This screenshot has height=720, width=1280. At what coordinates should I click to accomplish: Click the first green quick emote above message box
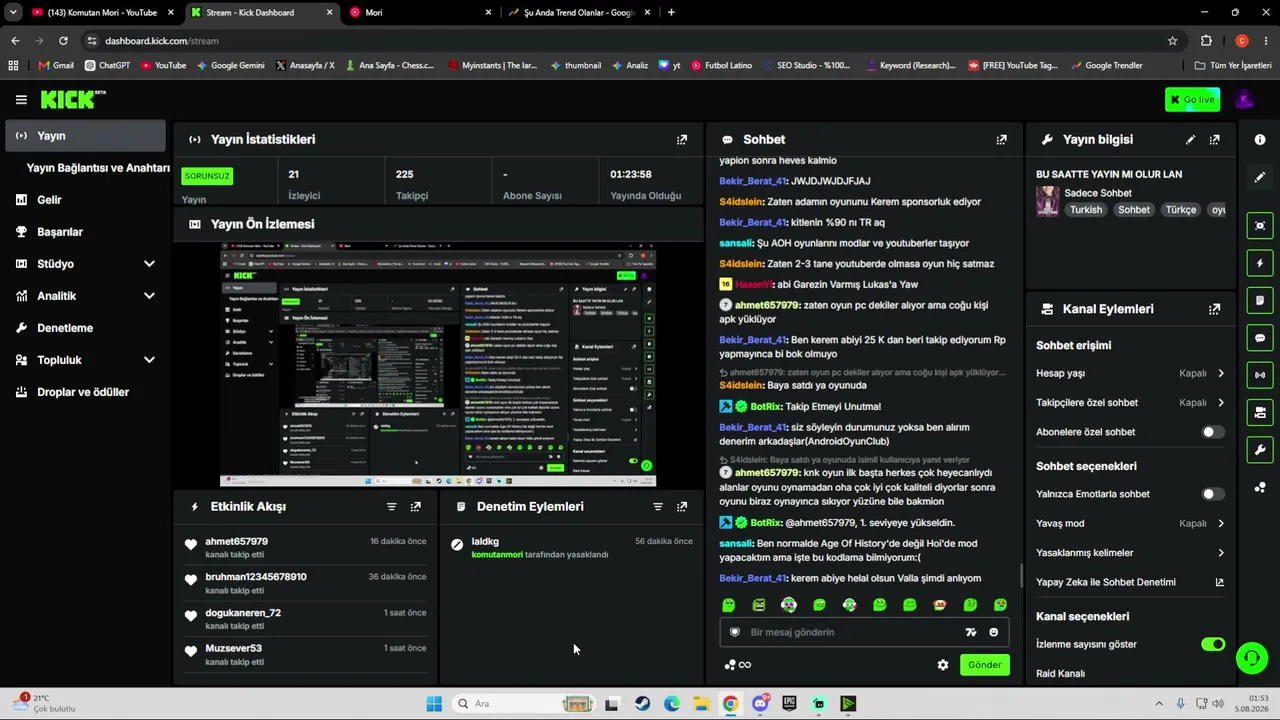[729, 605]
